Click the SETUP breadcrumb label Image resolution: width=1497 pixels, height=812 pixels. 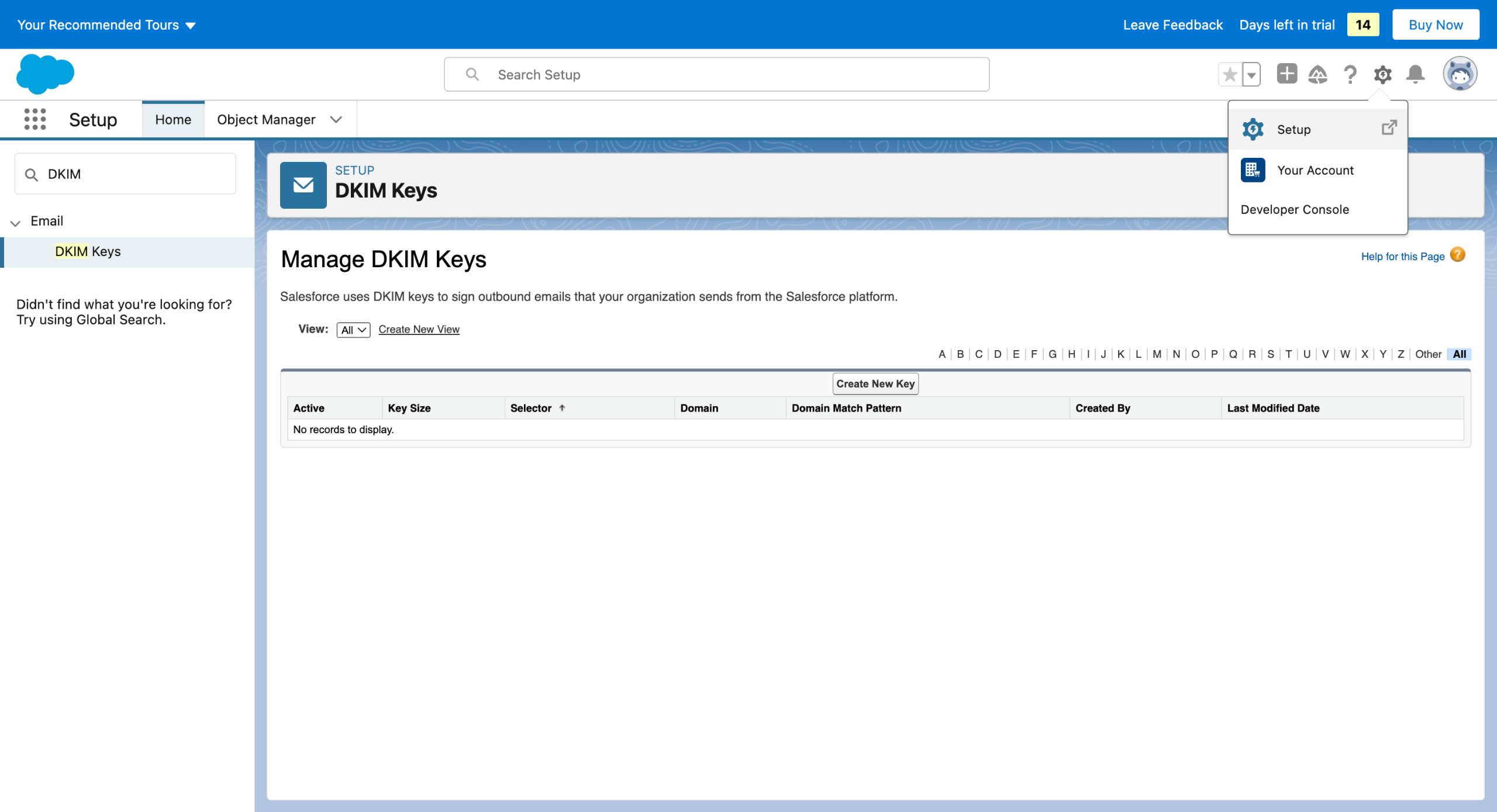(x=354, y=170)
